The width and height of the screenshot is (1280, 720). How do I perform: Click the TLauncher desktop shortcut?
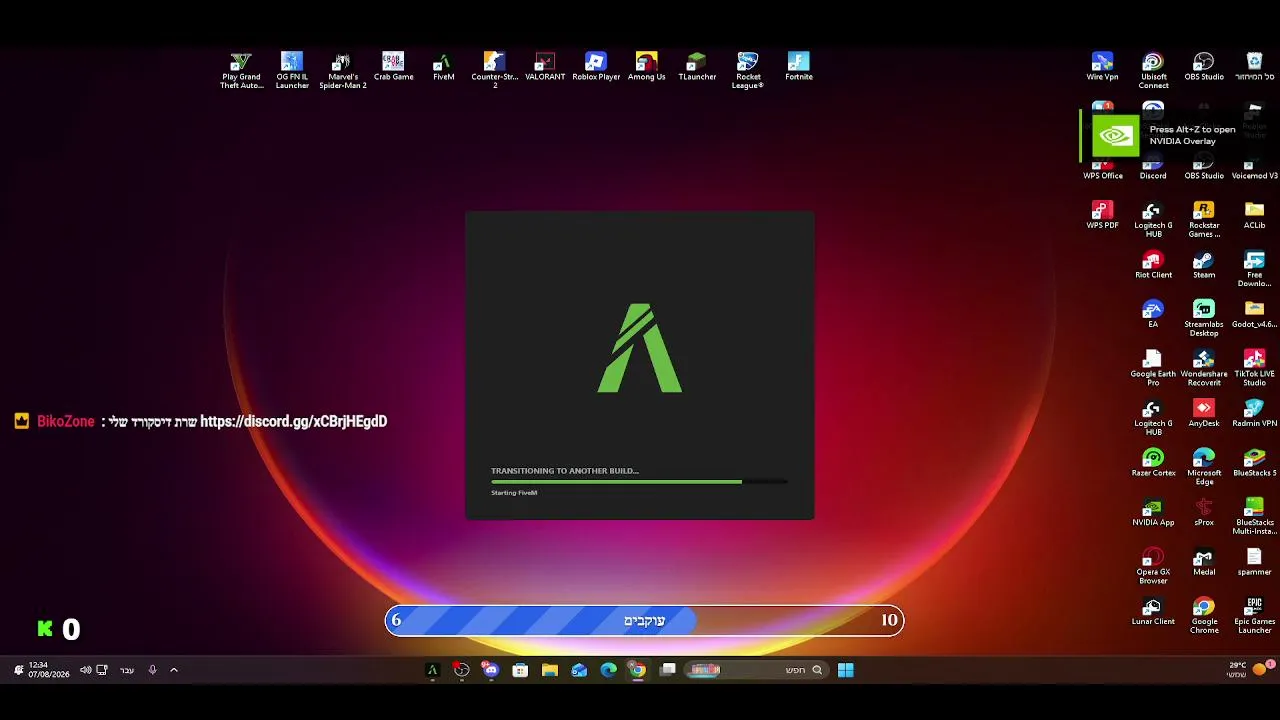click(x=697, y=67)
